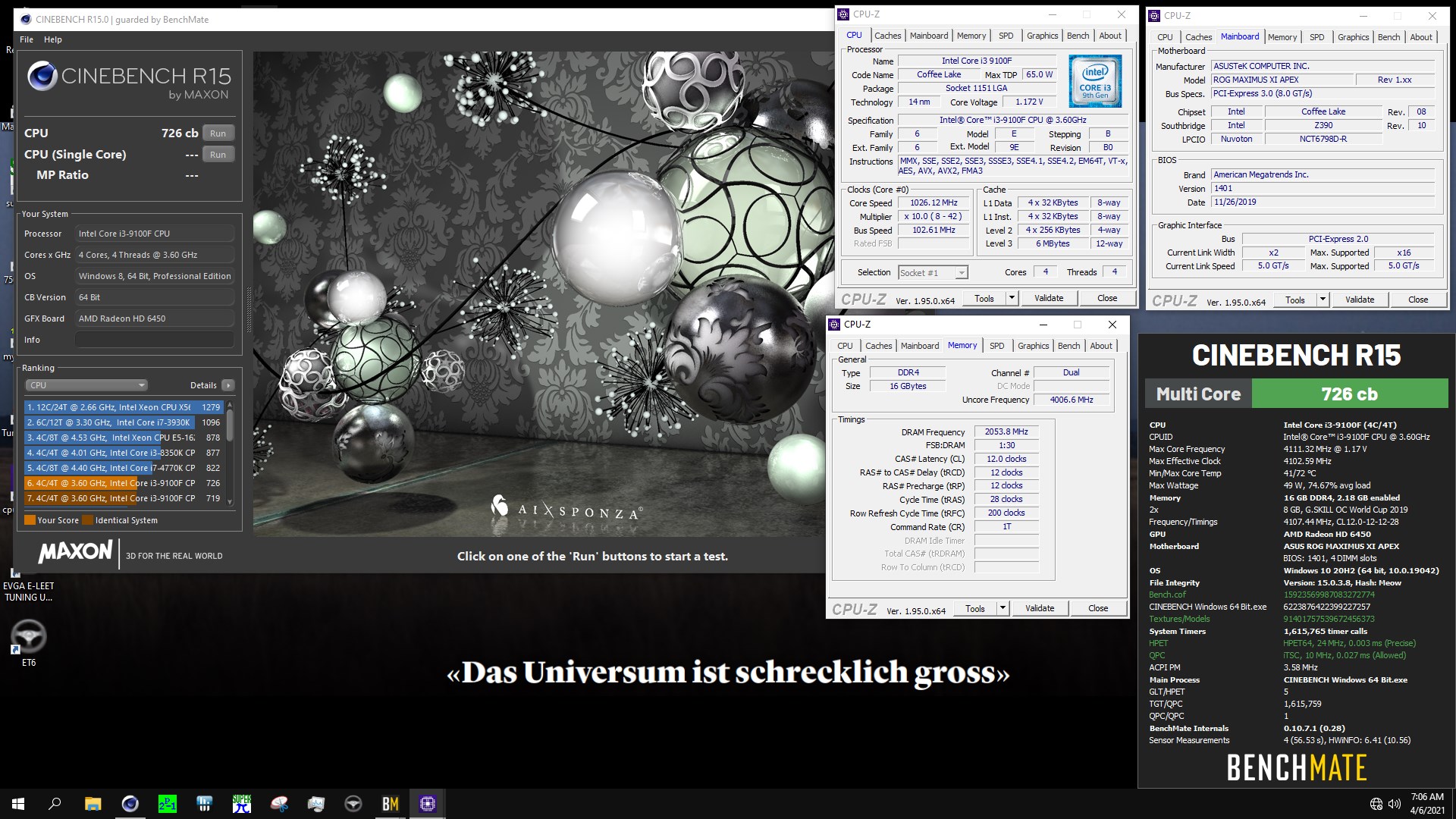The height and width of the screenshot is (819, 1456).
Task: Open the ET6 desktop shortcut
Action: tap(28, 643)
